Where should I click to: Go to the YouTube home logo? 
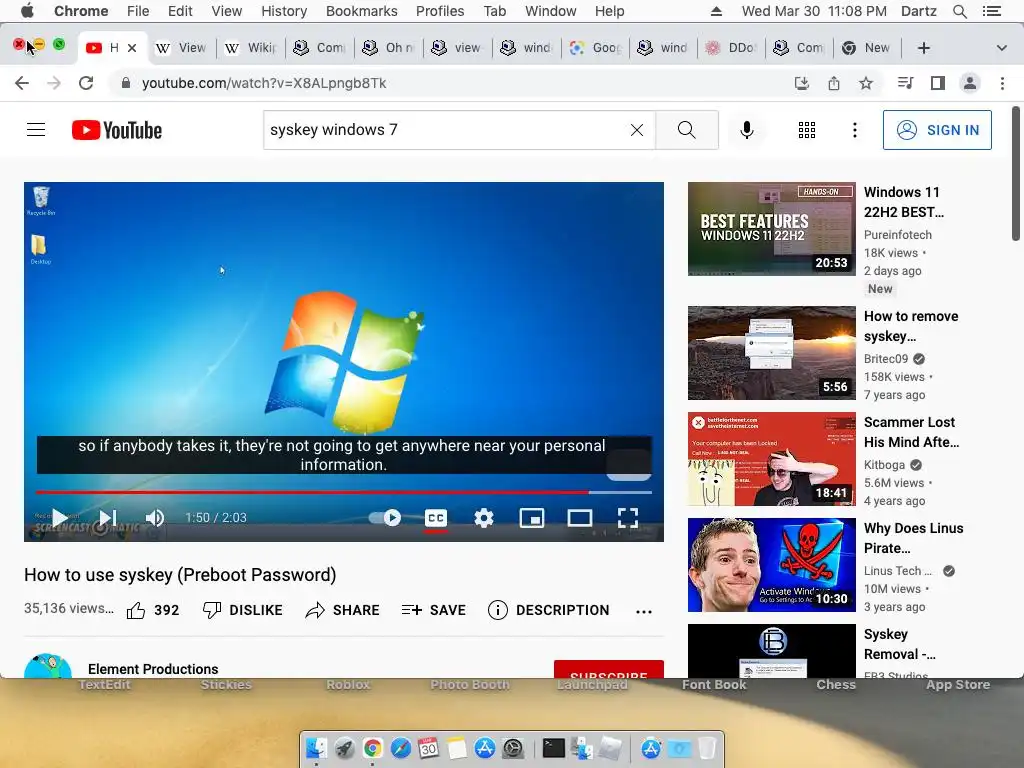pyautogui.click(x=117, y=130)
